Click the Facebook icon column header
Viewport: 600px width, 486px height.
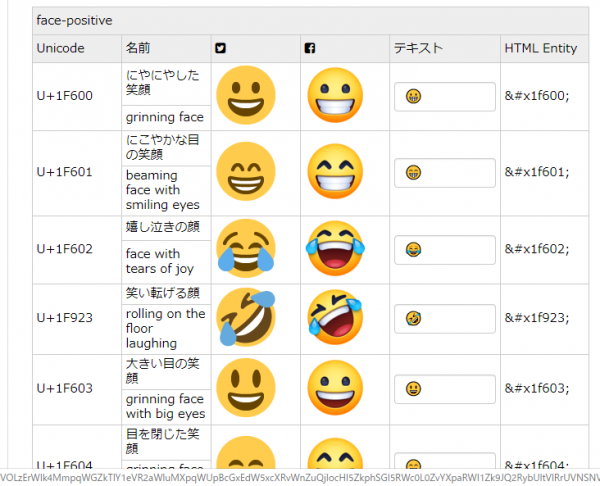click(310, 48)
